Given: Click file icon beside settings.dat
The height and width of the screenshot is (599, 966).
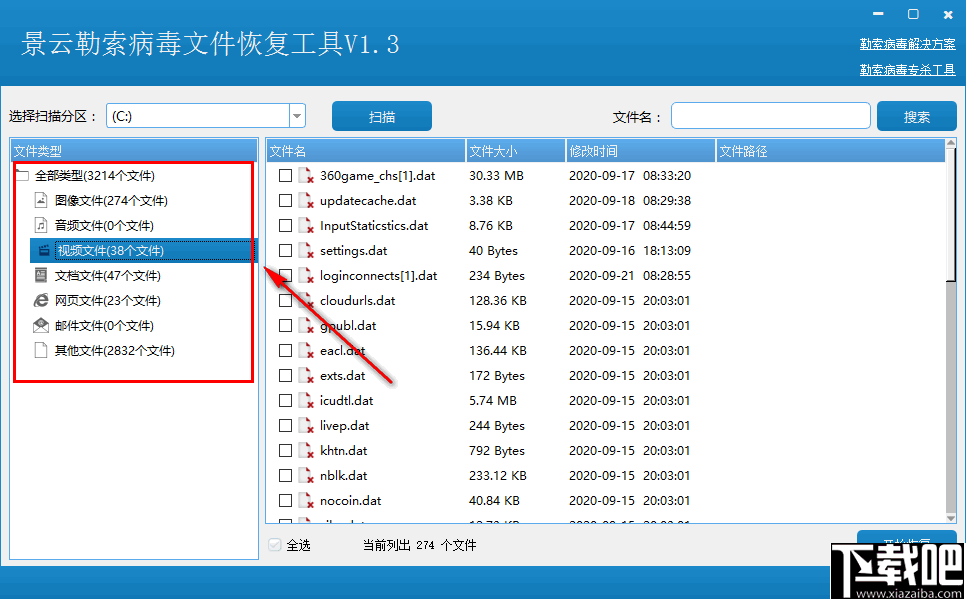Looking at the screenshot, I should pos(306,250).
